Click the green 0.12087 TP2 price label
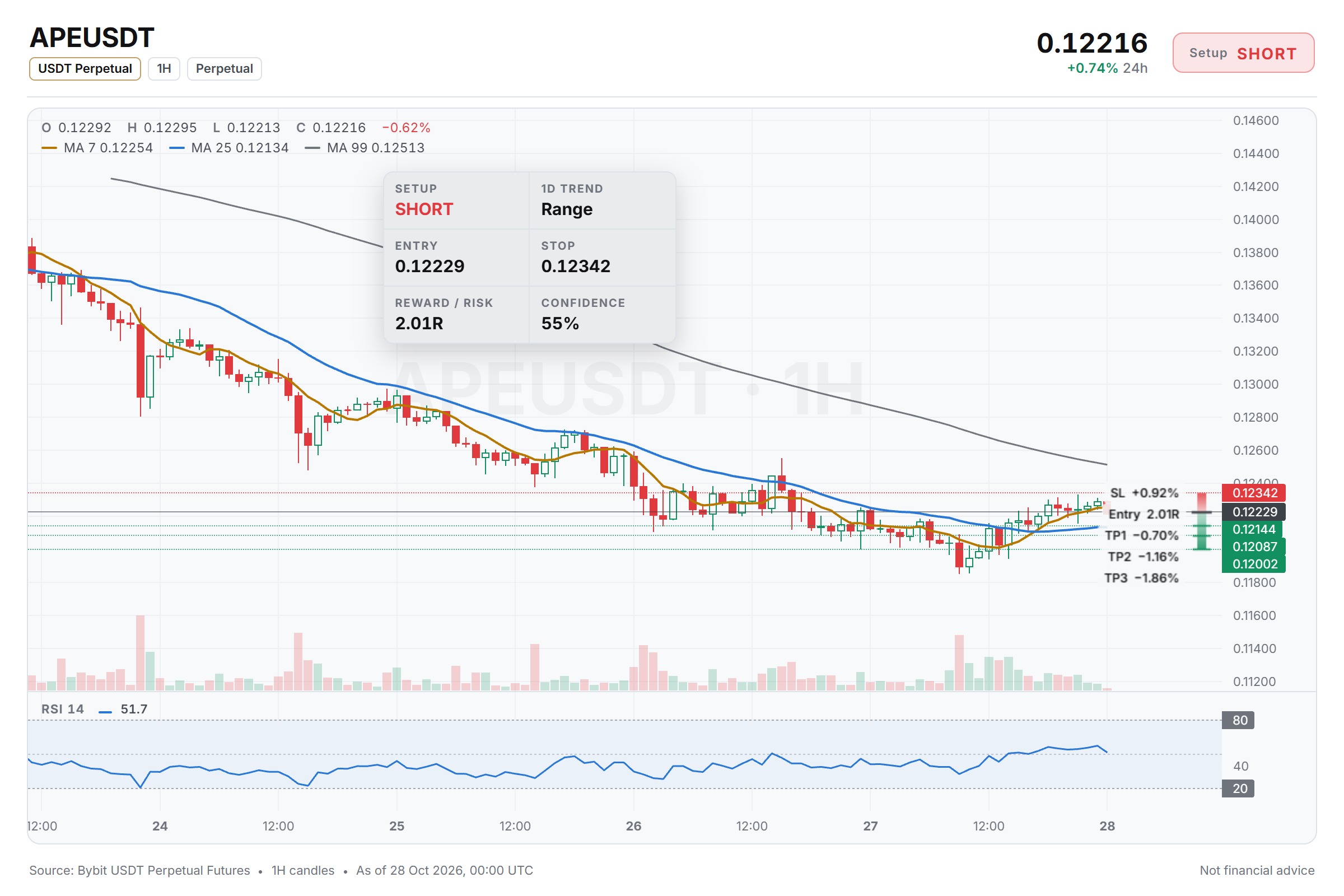 (x=1254, y=547)
